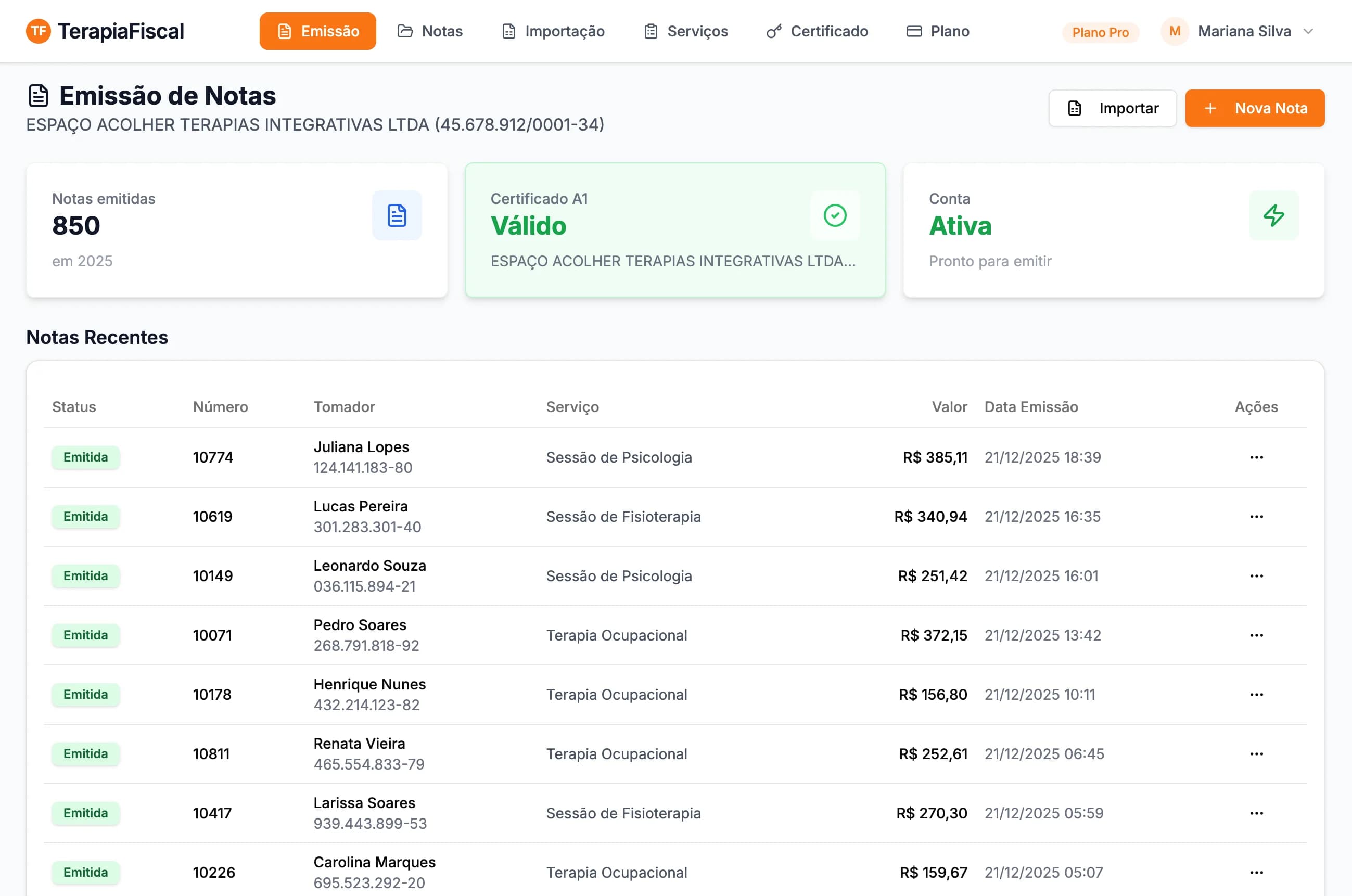The height and width of the screenshot is (896, 1352).
Task: Click the blue document icon in Notas emitidas card
Action: coord(397,215)
